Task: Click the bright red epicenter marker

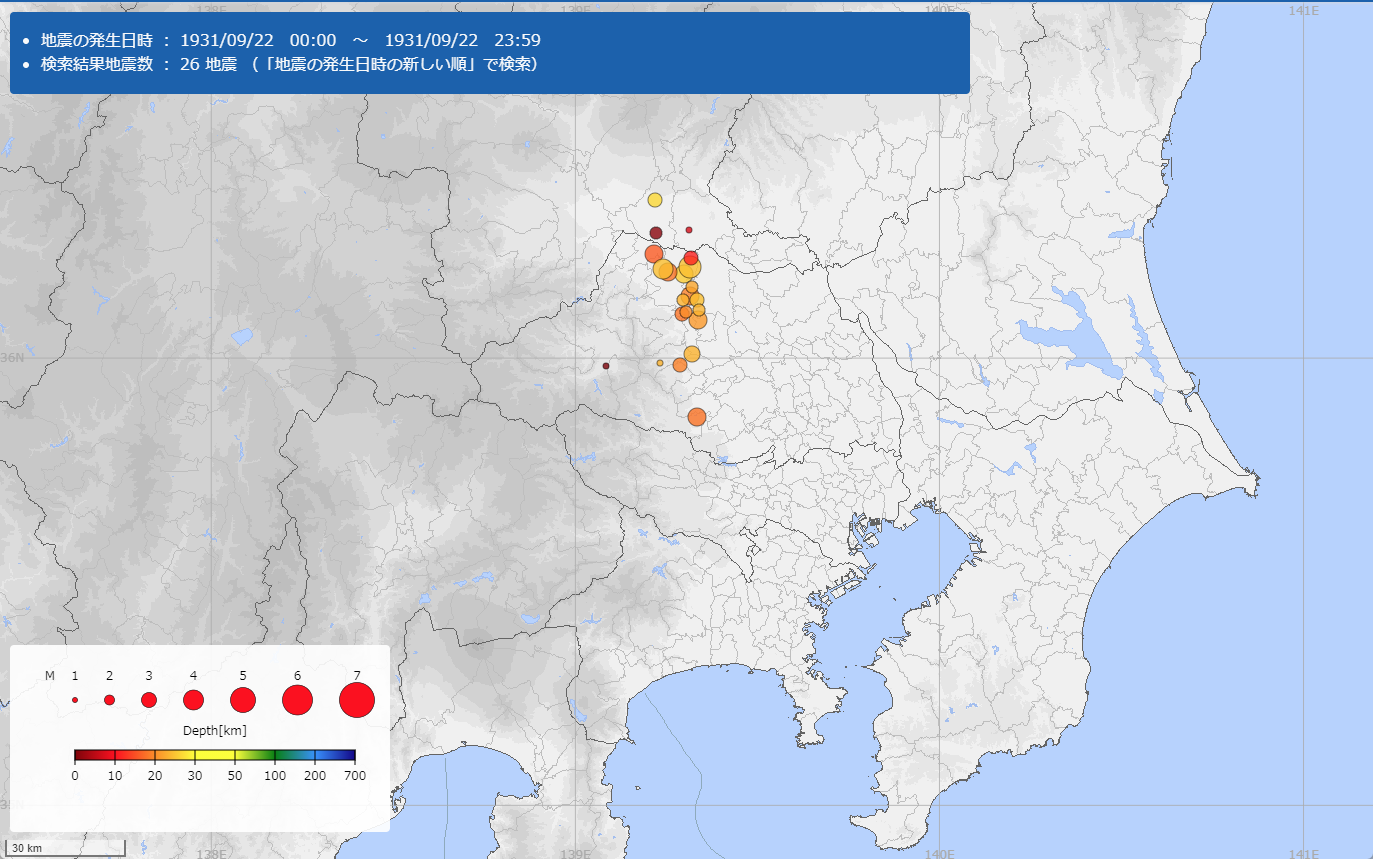Action: (x=691, y=258)
